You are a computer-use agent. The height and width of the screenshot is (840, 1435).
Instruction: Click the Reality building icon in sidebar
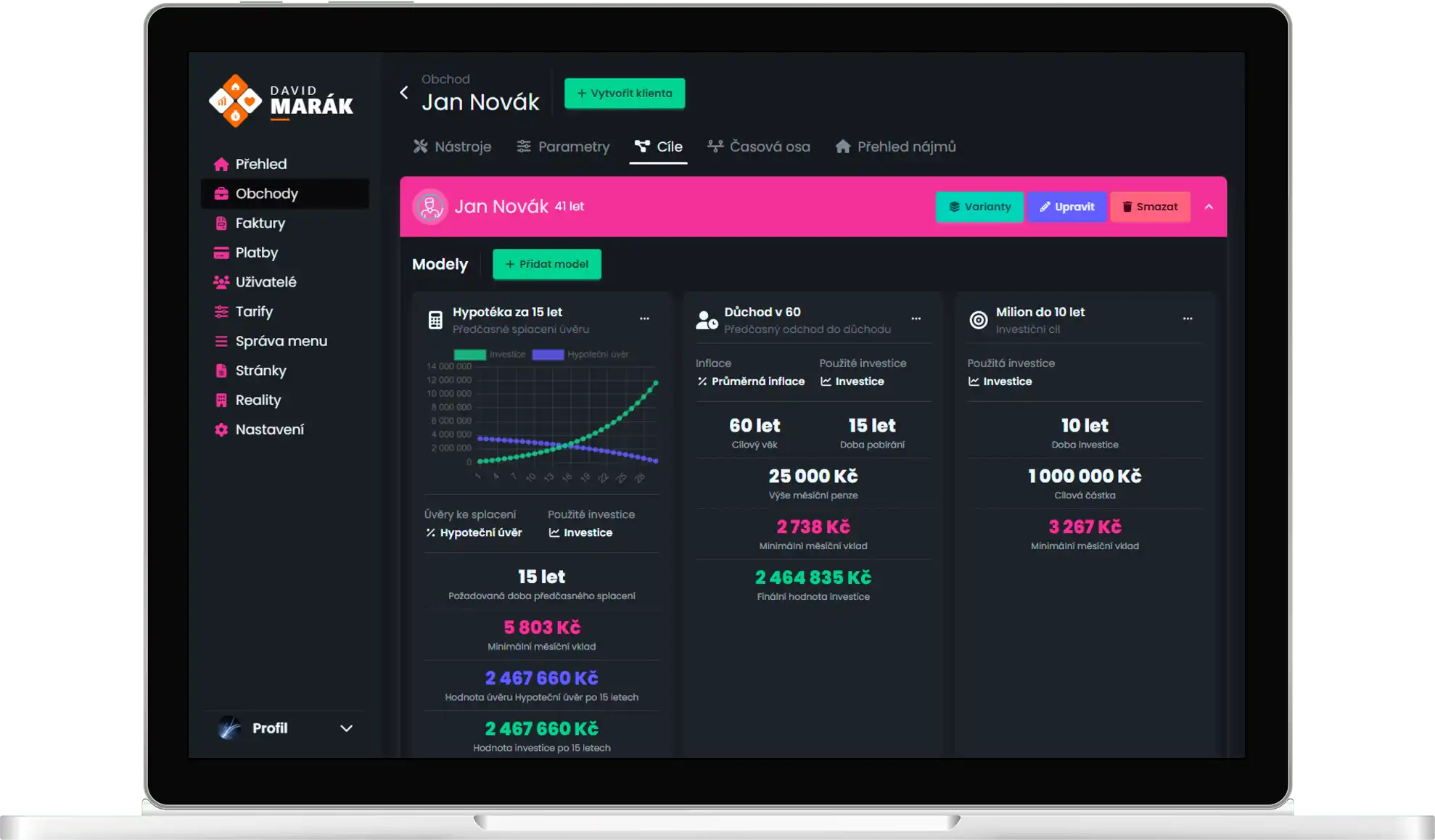click(221, 400)
